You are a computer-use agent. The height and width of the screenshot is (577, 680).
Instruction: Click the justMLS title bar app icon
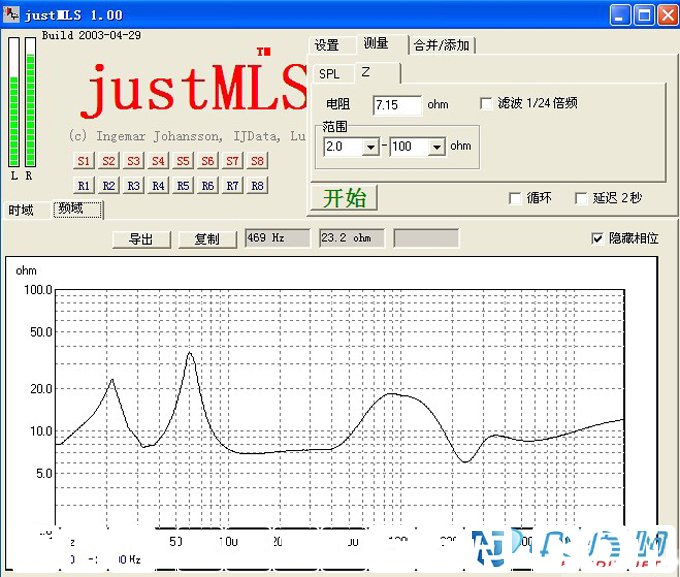coord(11,15)
